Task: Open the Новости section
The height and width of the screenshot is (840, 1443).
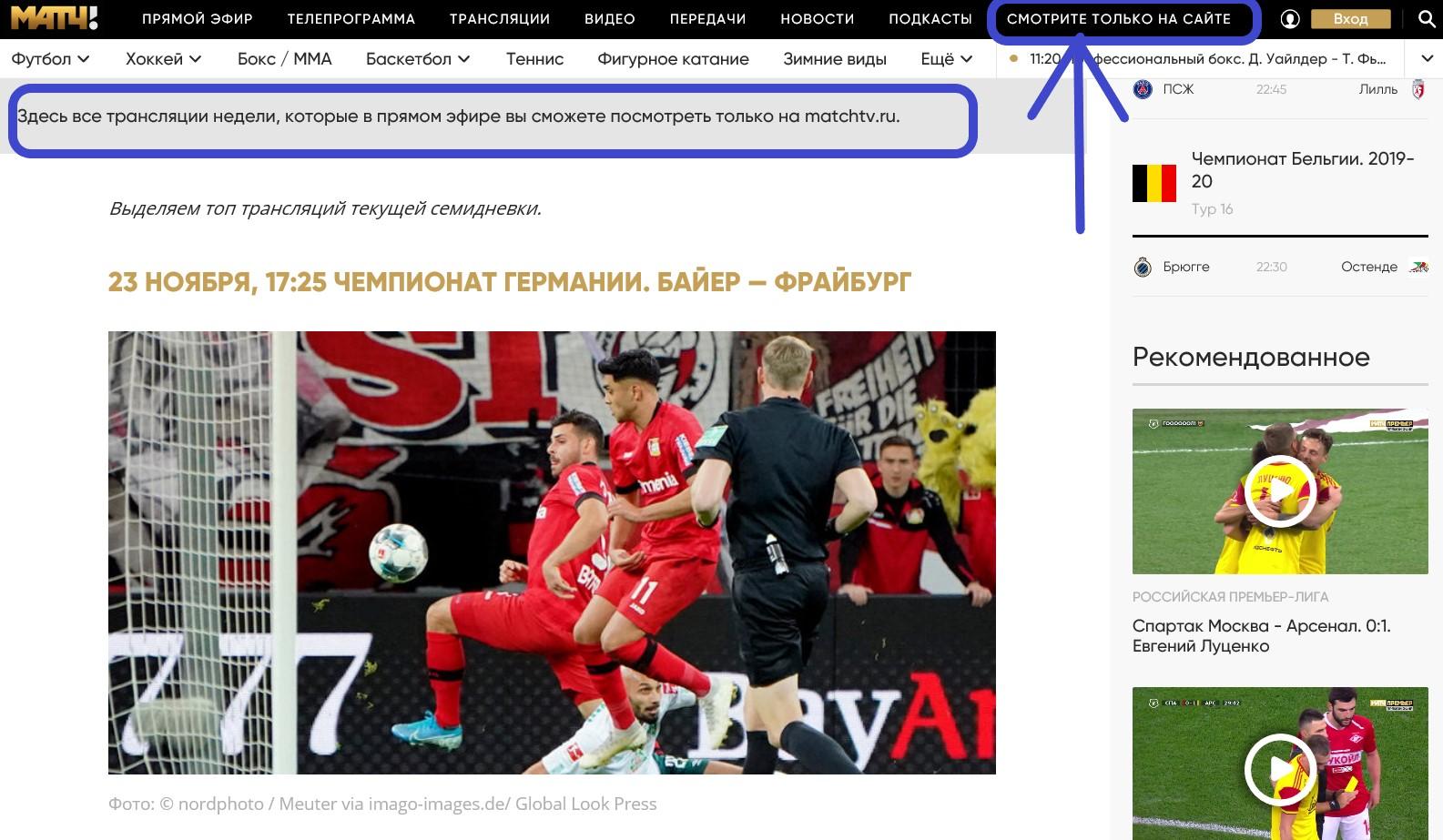Action: (818, 18)
